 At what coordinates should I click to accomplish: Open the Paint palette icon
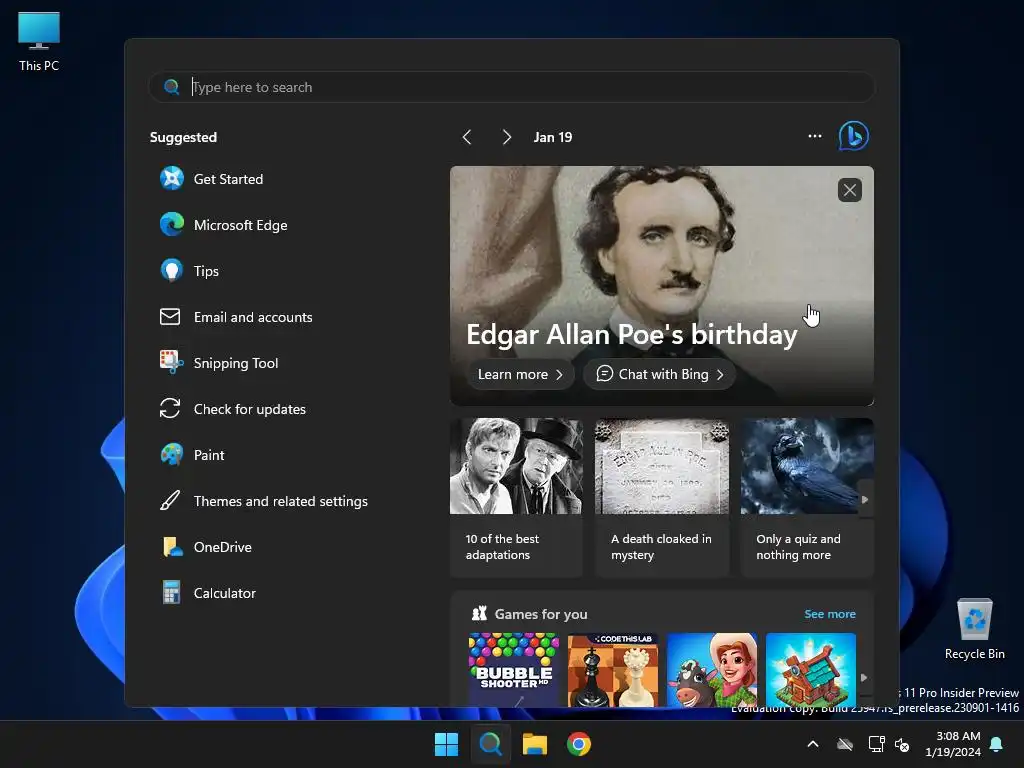click(172, 455)
